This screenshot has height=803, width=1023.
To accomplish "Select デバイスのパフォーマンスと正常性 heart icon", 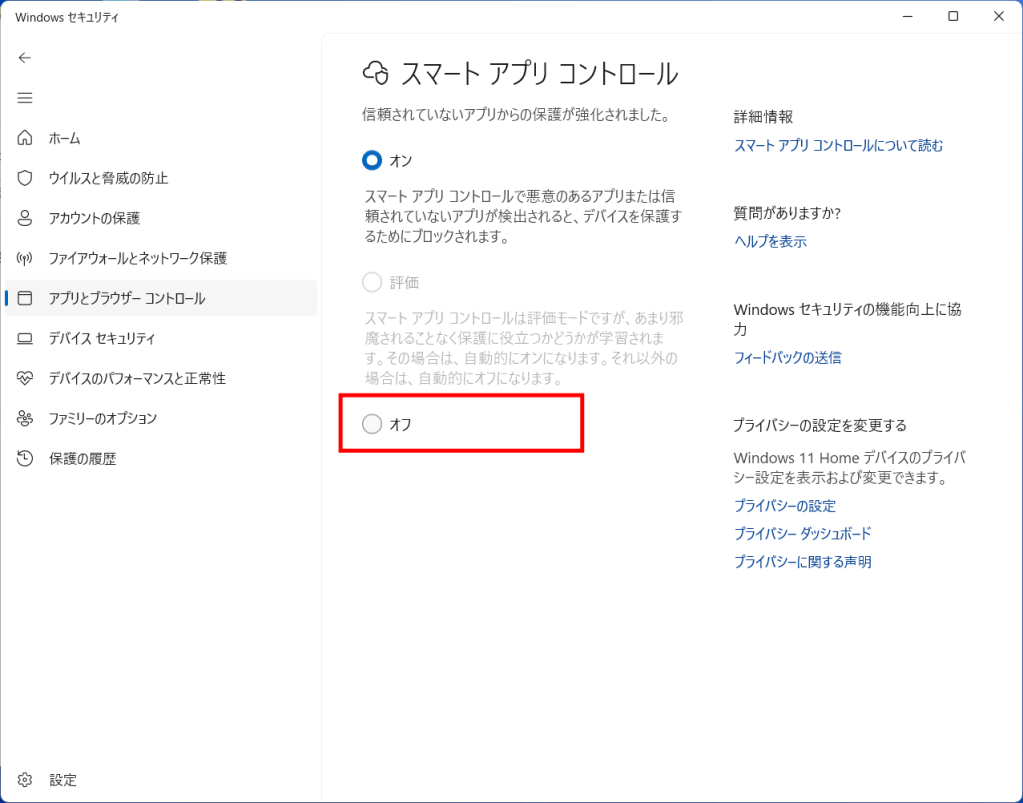I will [x=25, y=378].
